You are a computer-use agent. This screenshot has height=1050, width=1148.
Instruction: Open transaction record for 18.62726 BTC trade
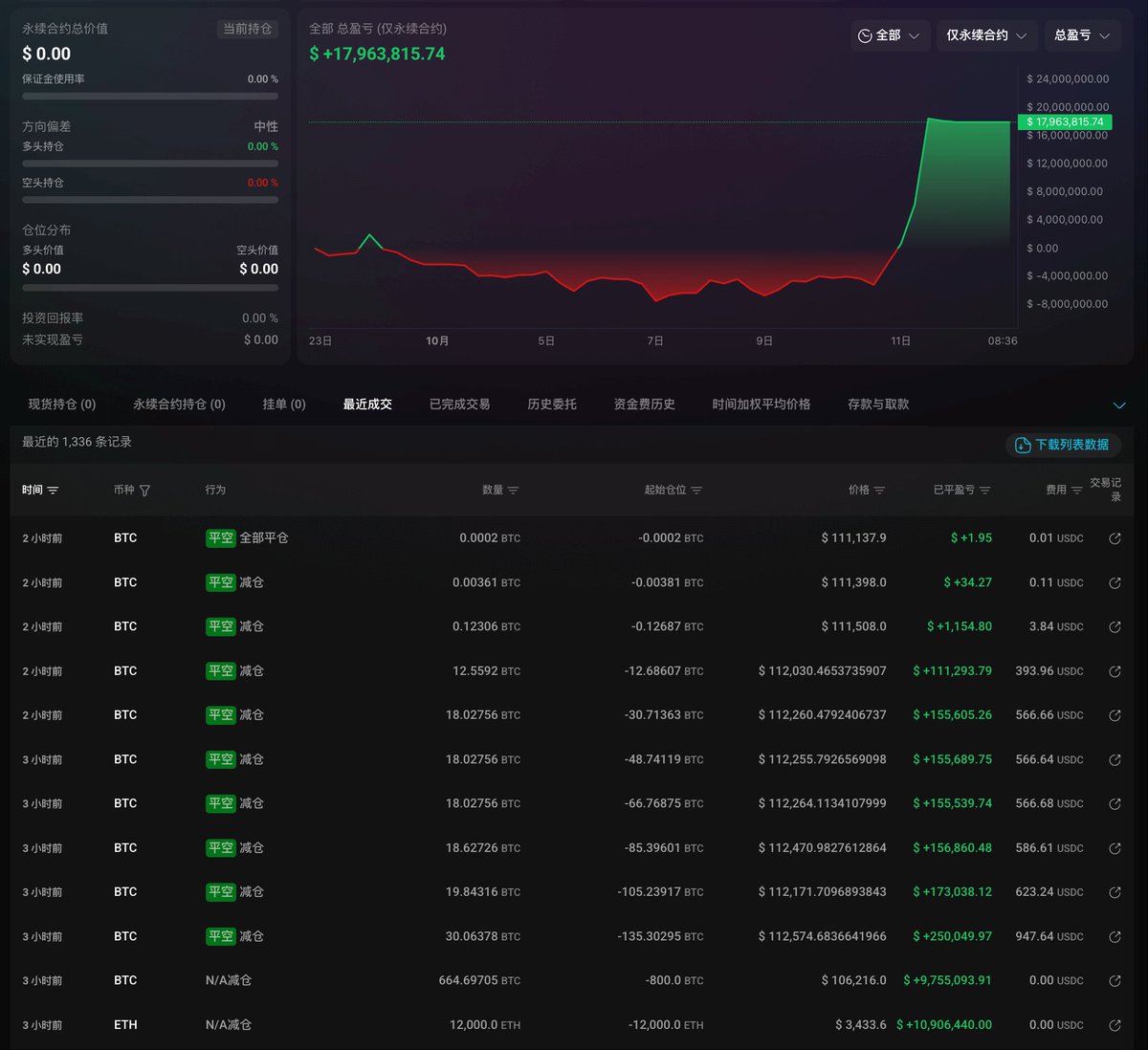1115,848
